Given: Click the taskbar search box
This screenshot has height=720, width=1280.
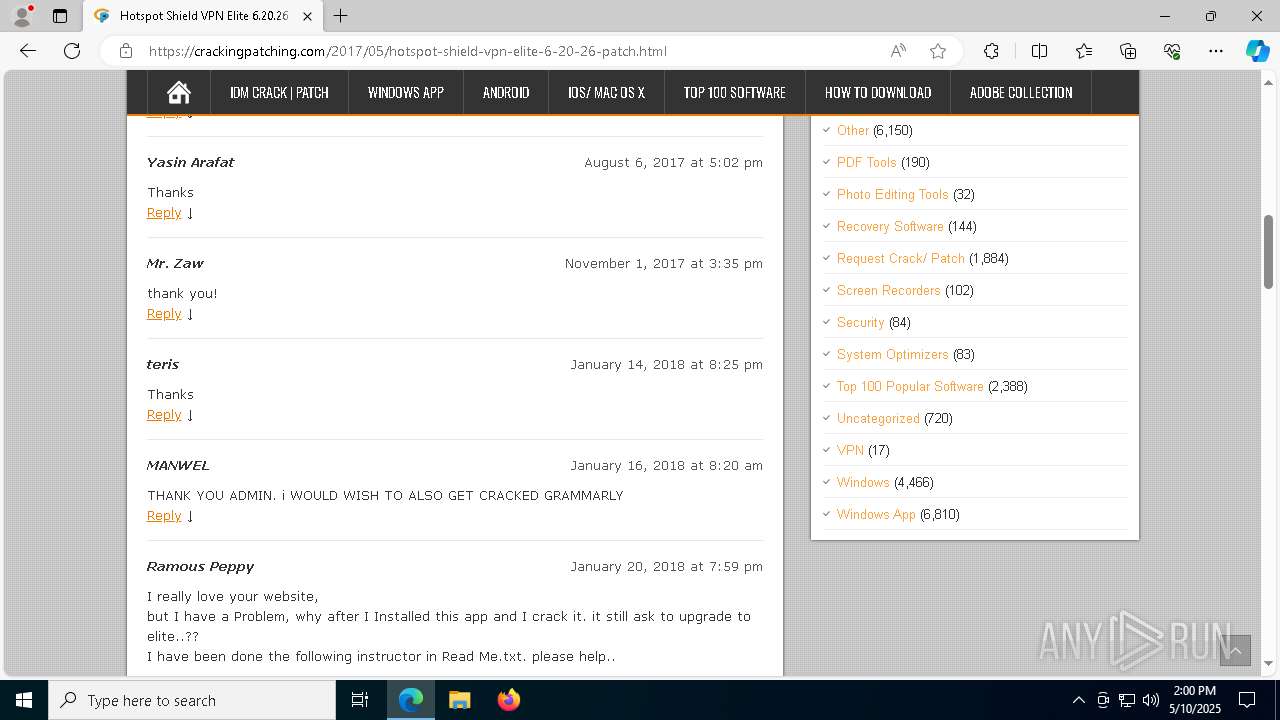Looking at the screenshot, I should 192,700.
